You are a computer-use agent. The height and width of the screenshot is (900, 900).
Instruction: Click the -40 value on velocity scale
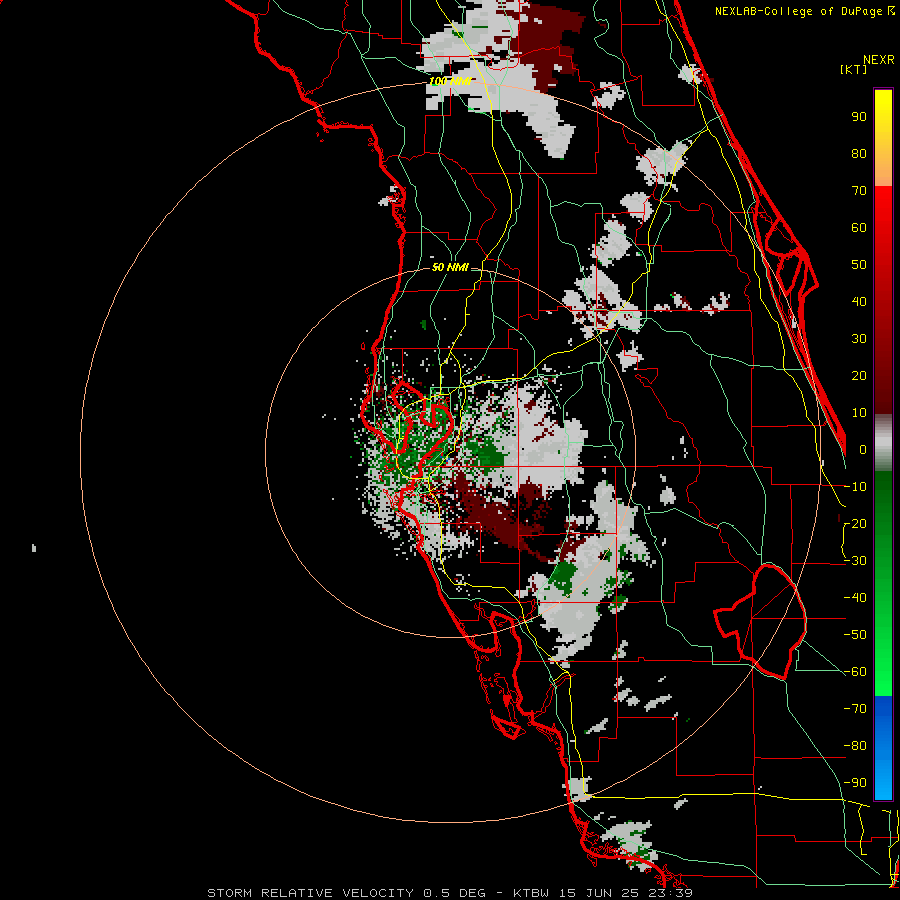tap(855, 598)
